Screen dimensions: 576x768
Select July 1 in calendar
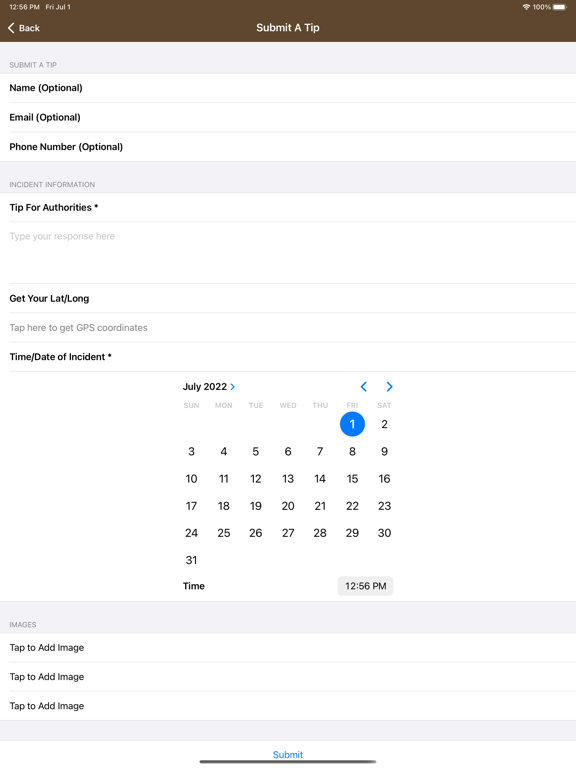tap(352, 424)
